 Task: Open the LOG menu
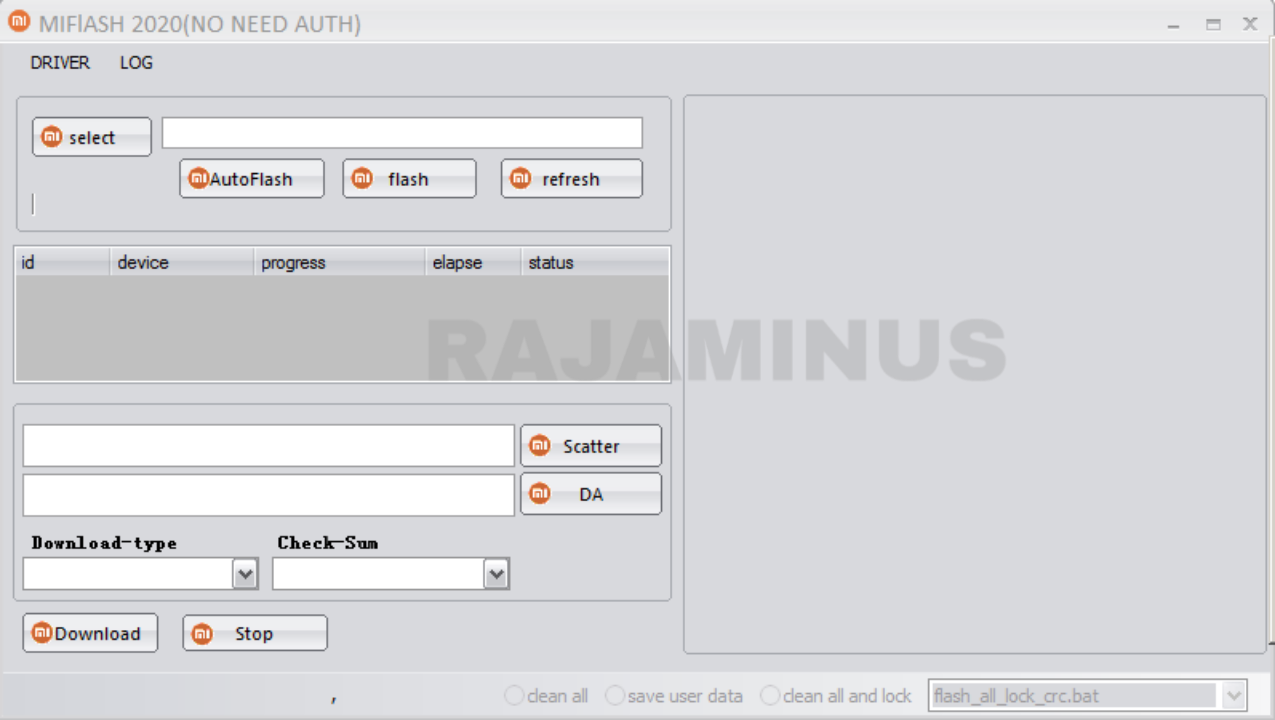coord(136,62)
